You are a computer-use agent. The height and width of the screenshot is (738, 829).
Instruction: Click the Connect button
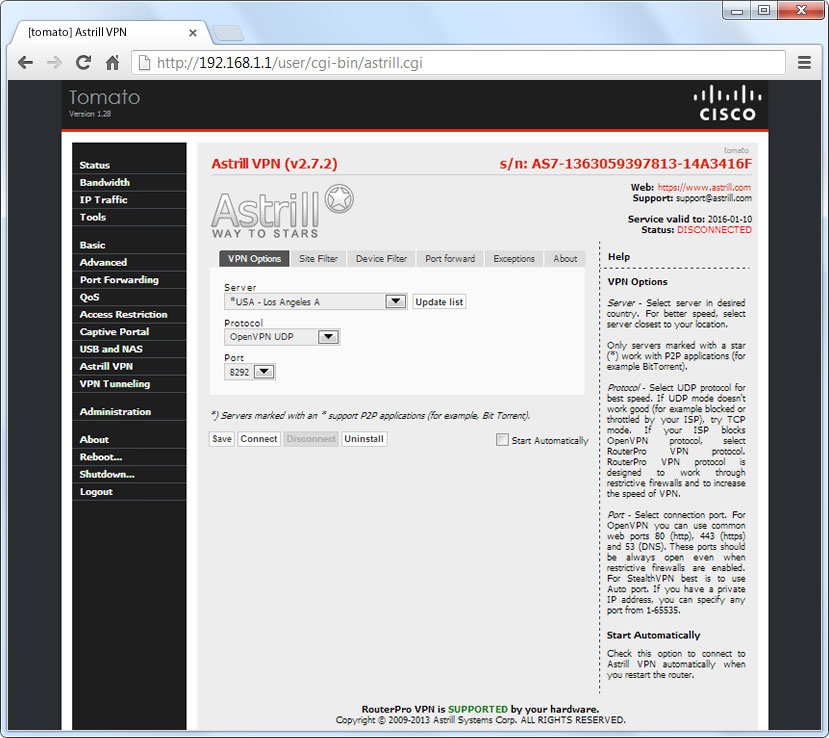coord(259,439)
